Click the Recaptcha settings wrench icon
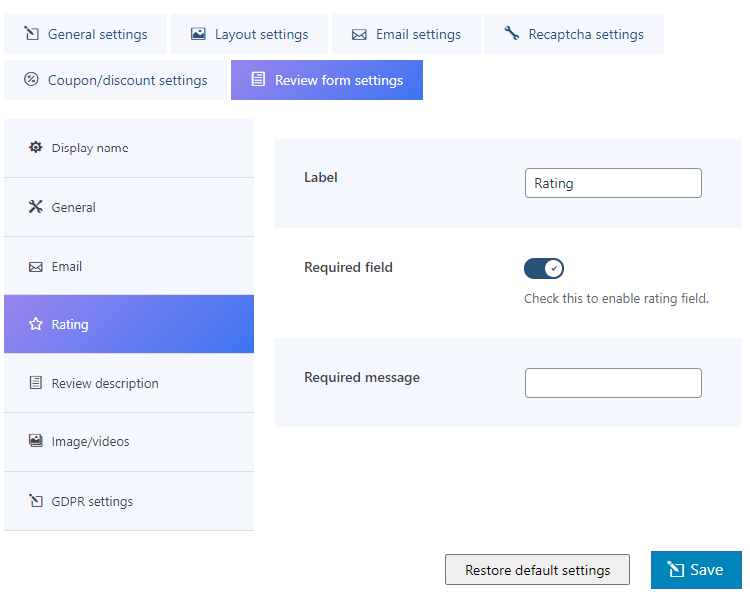This screenshot has height=594, width=750. point(512,33)
